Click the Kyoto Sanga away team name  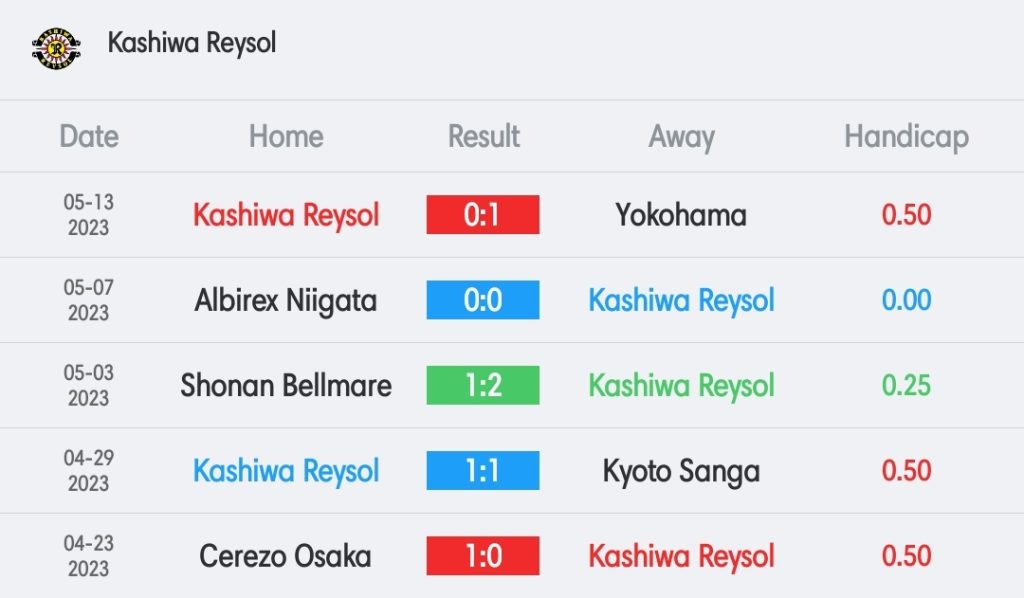pyautogui.click(x=681, y=471)
